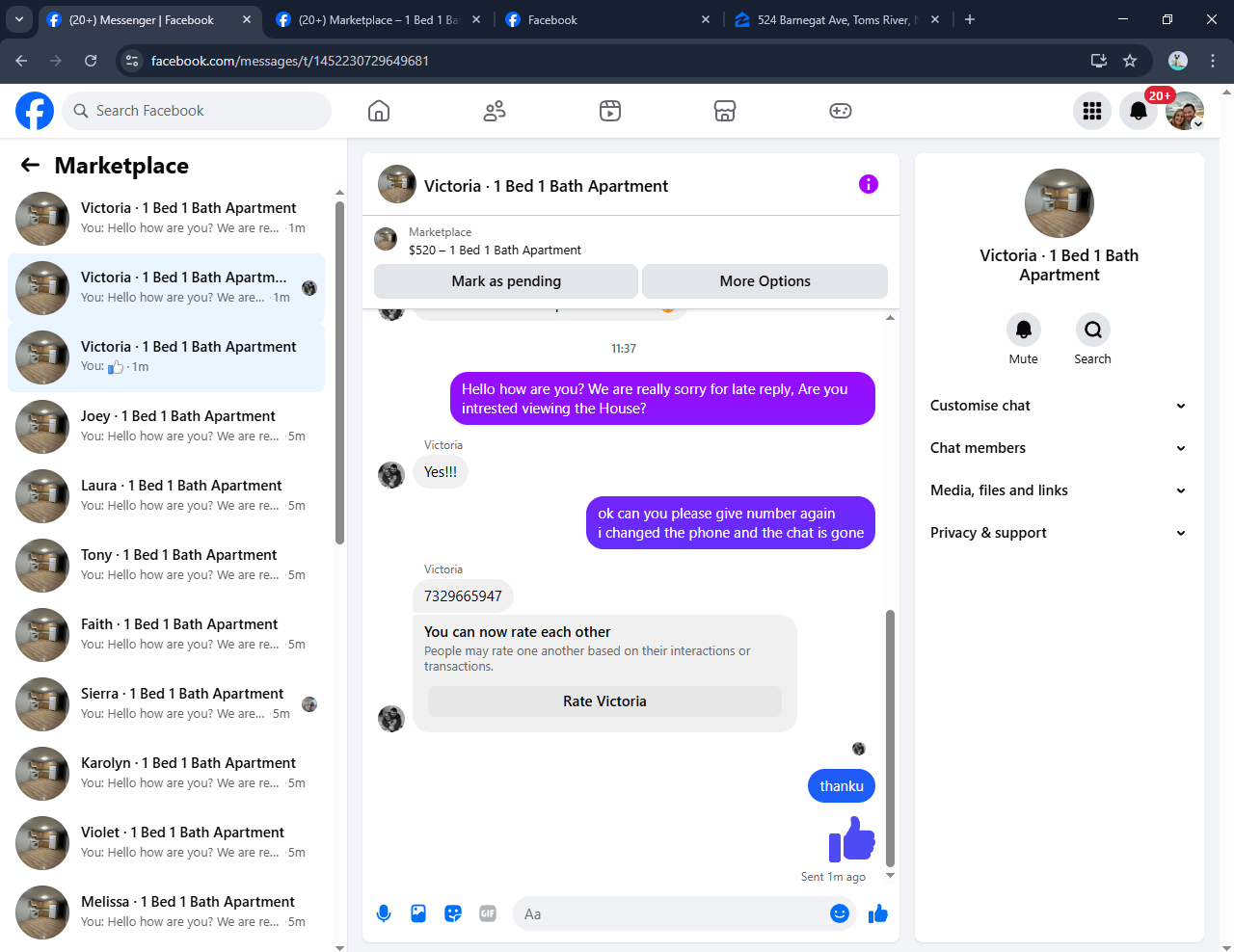1234x952 pixels.
Task: Click the Facebook logo icon
Action: click(x=35, y=111)
